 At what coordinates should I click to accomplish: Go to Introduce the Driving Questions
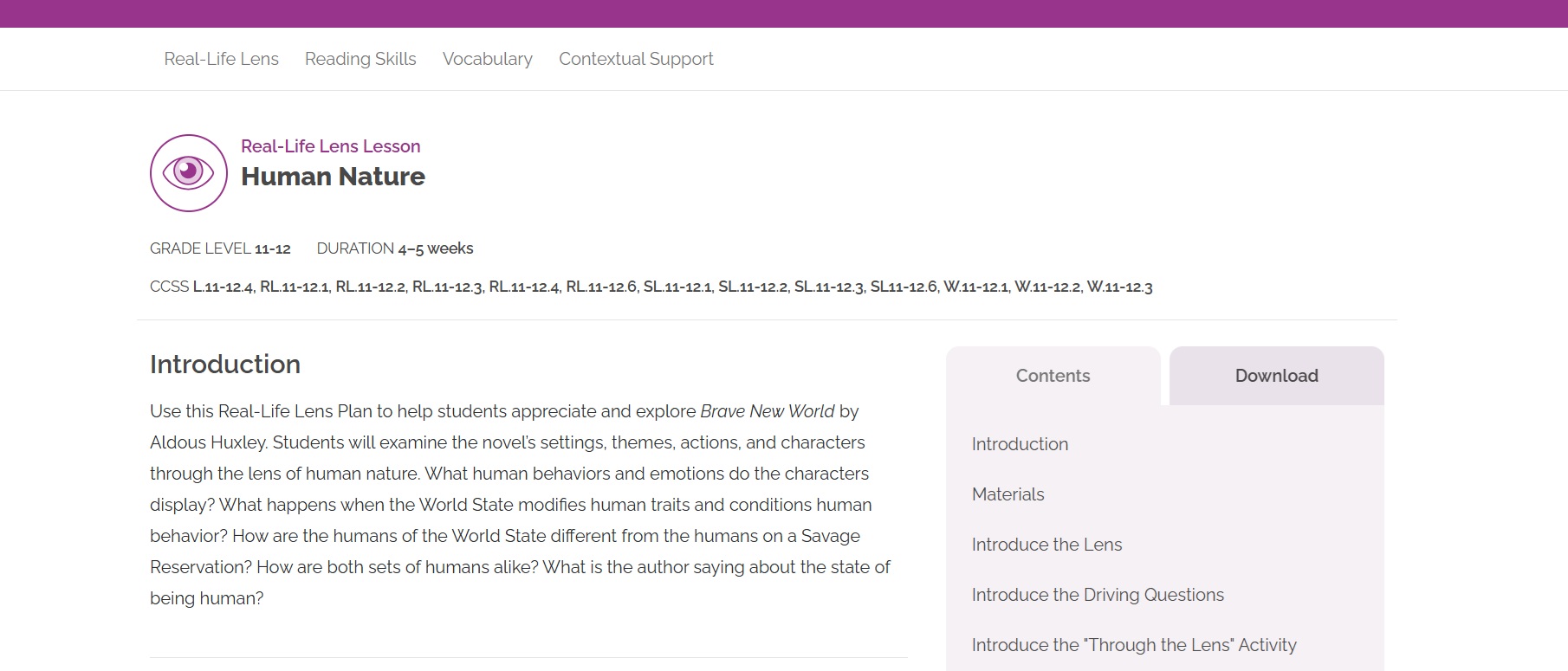tap(1098, 595)
